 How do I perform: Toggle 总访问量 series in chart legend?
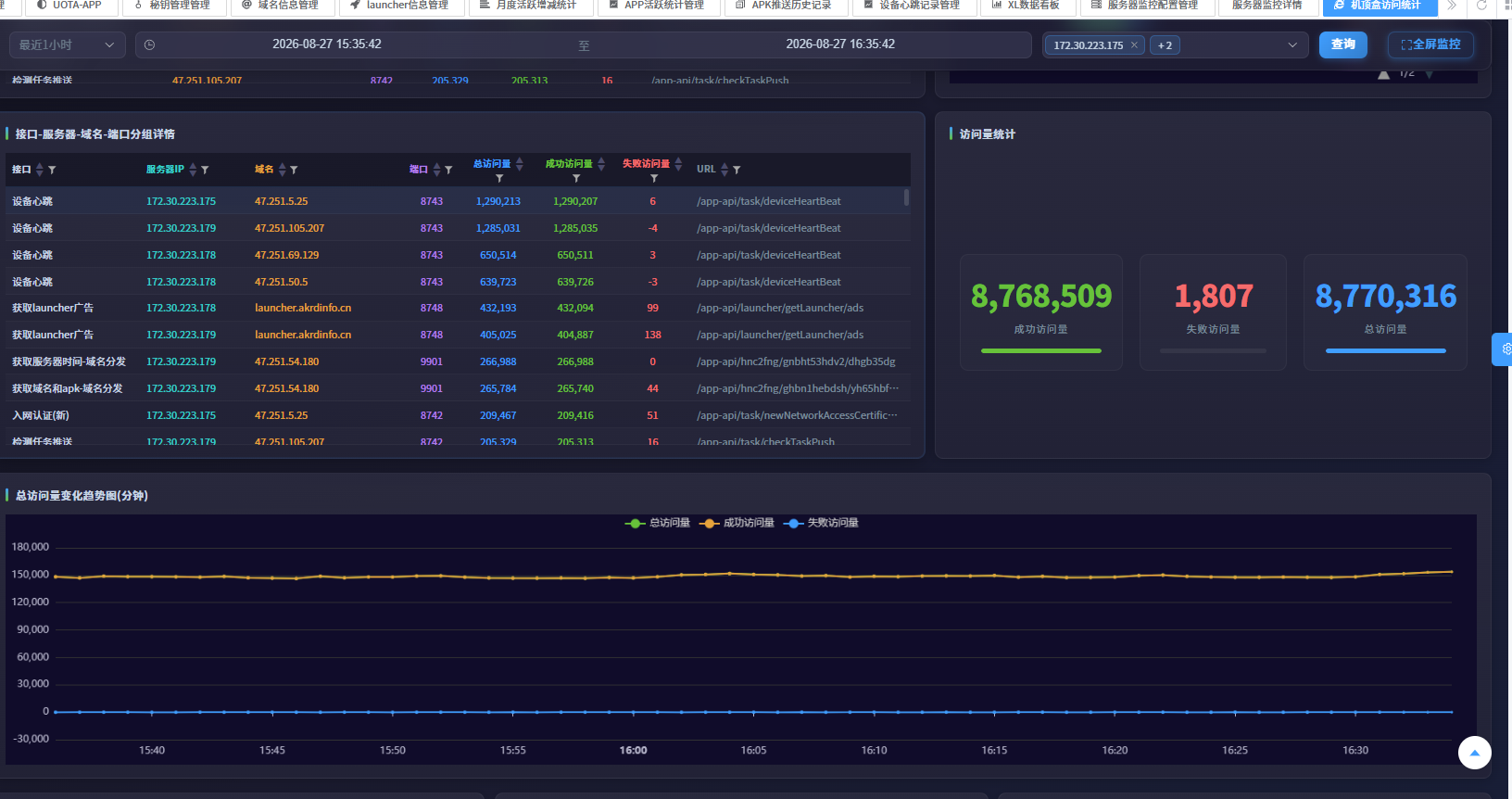click(x=658, y=523)
